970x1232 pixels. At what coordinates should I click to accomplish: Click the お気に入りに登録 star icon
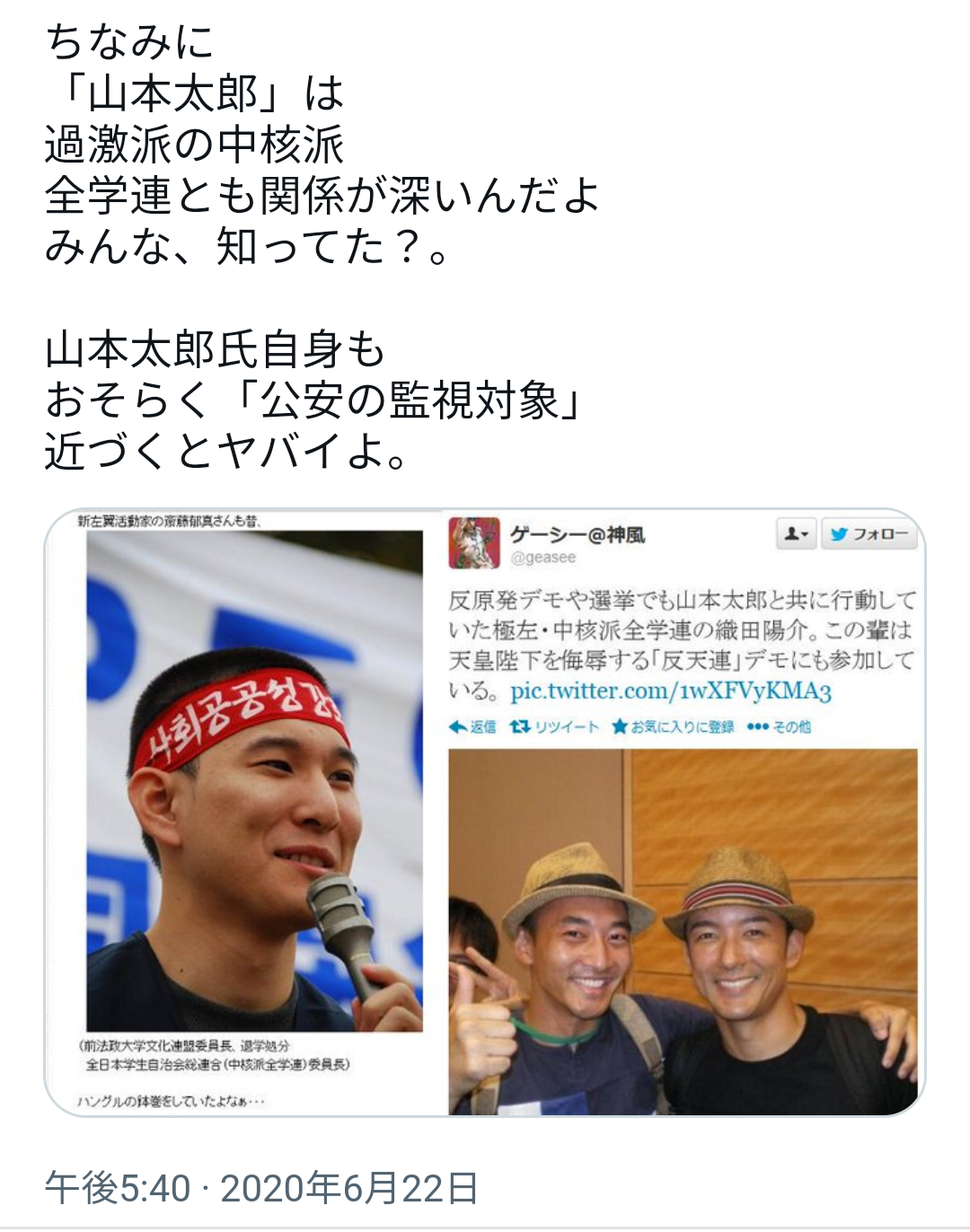620,726
